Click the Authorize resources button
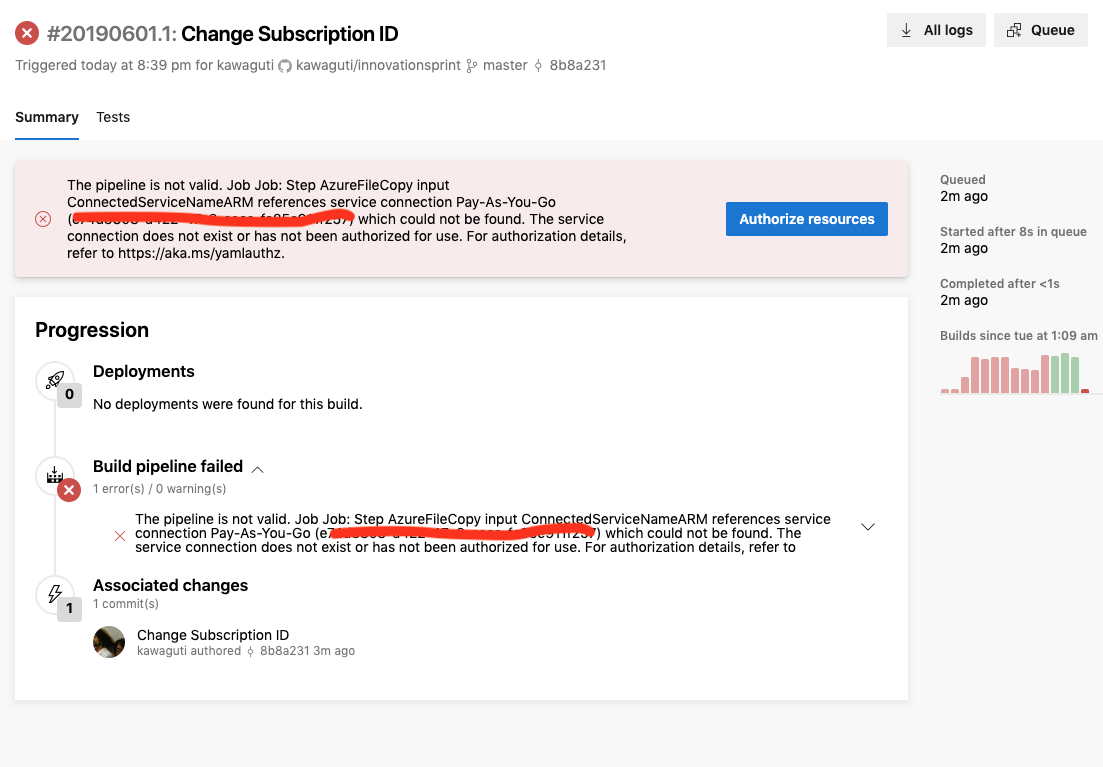1103x767 pixels. click(806, 219)
